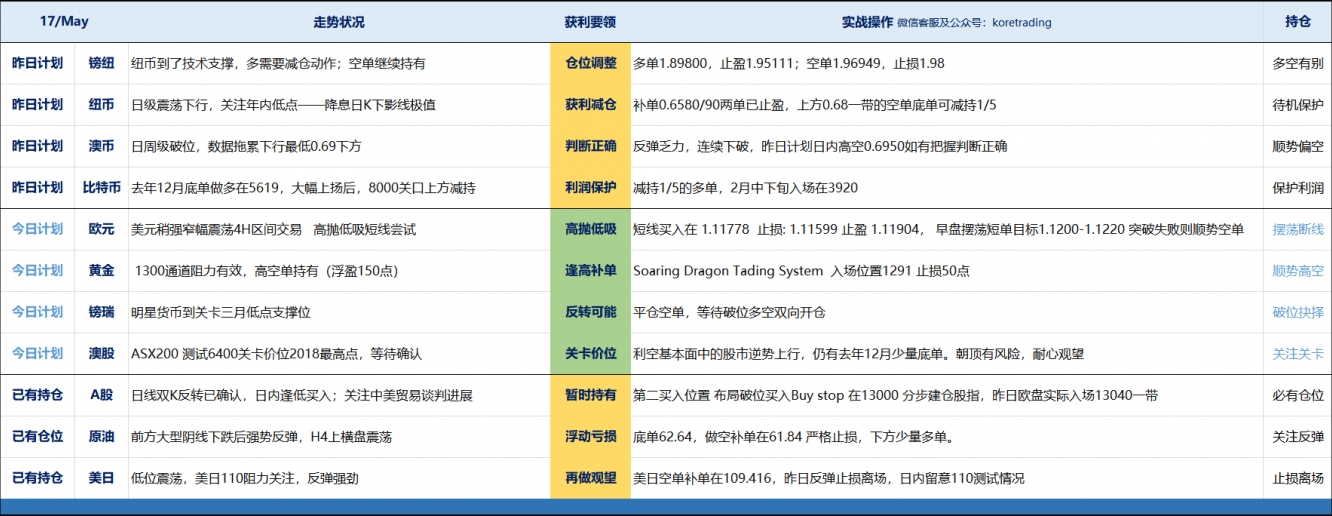Click the yellow 仓位调整 cell

590,63
